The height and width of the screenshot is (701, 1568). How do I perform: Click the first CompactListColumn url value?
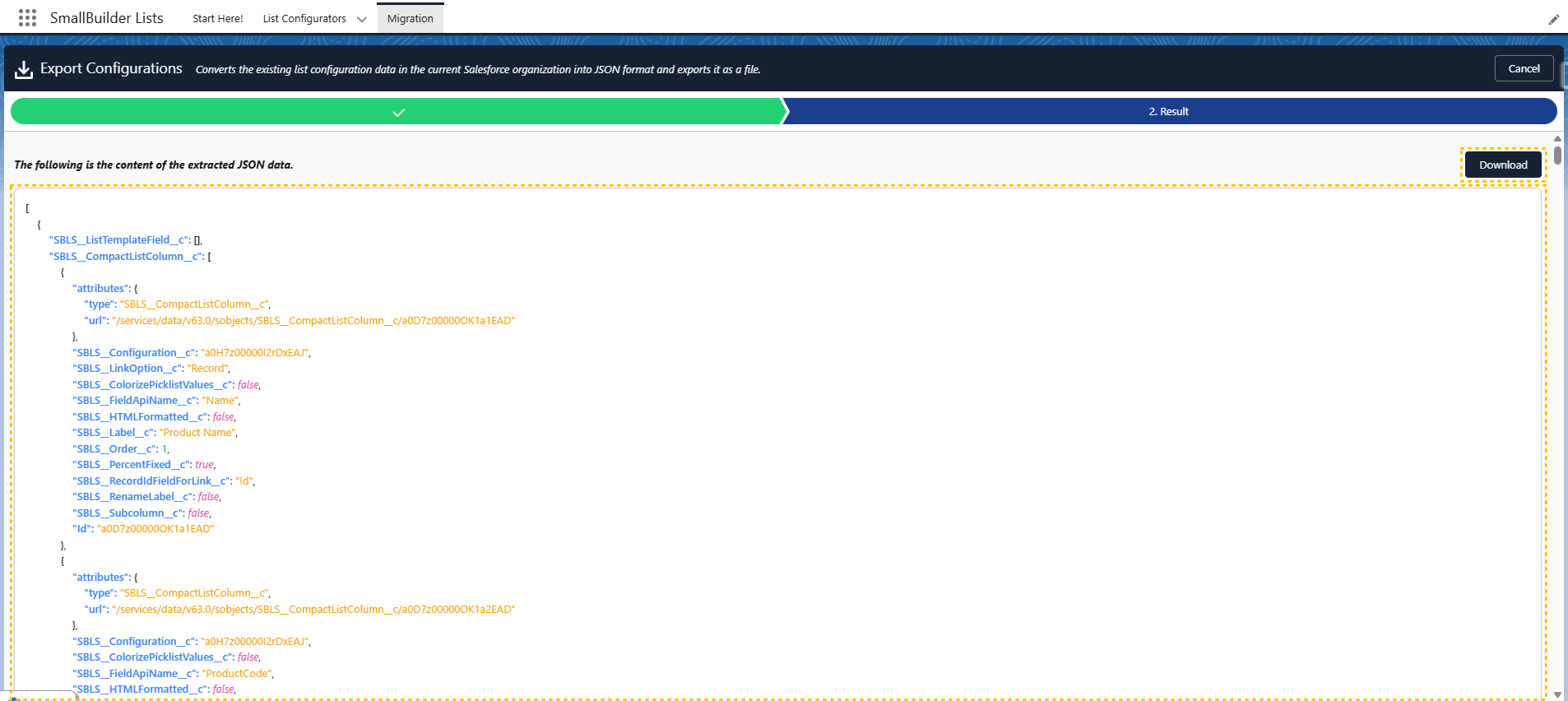313,321
